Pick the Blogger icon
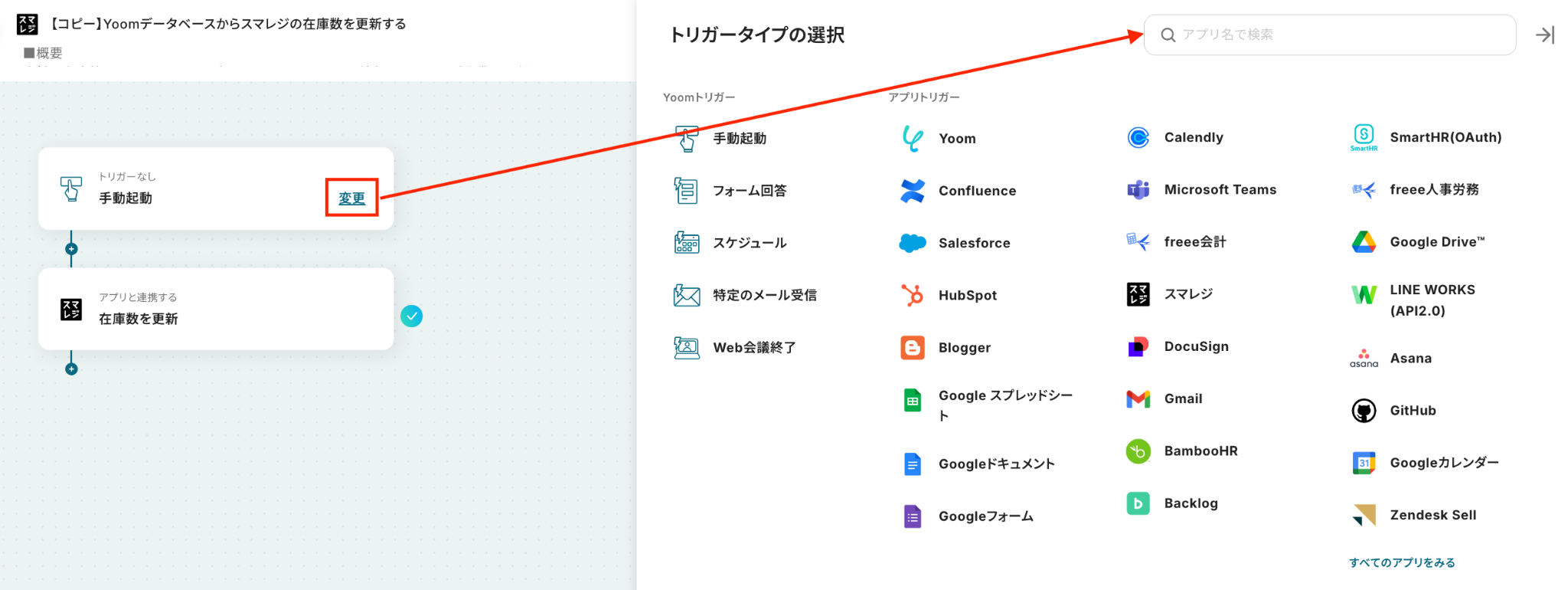Viewport: 1568px width, 590px height. click(912, 348)
